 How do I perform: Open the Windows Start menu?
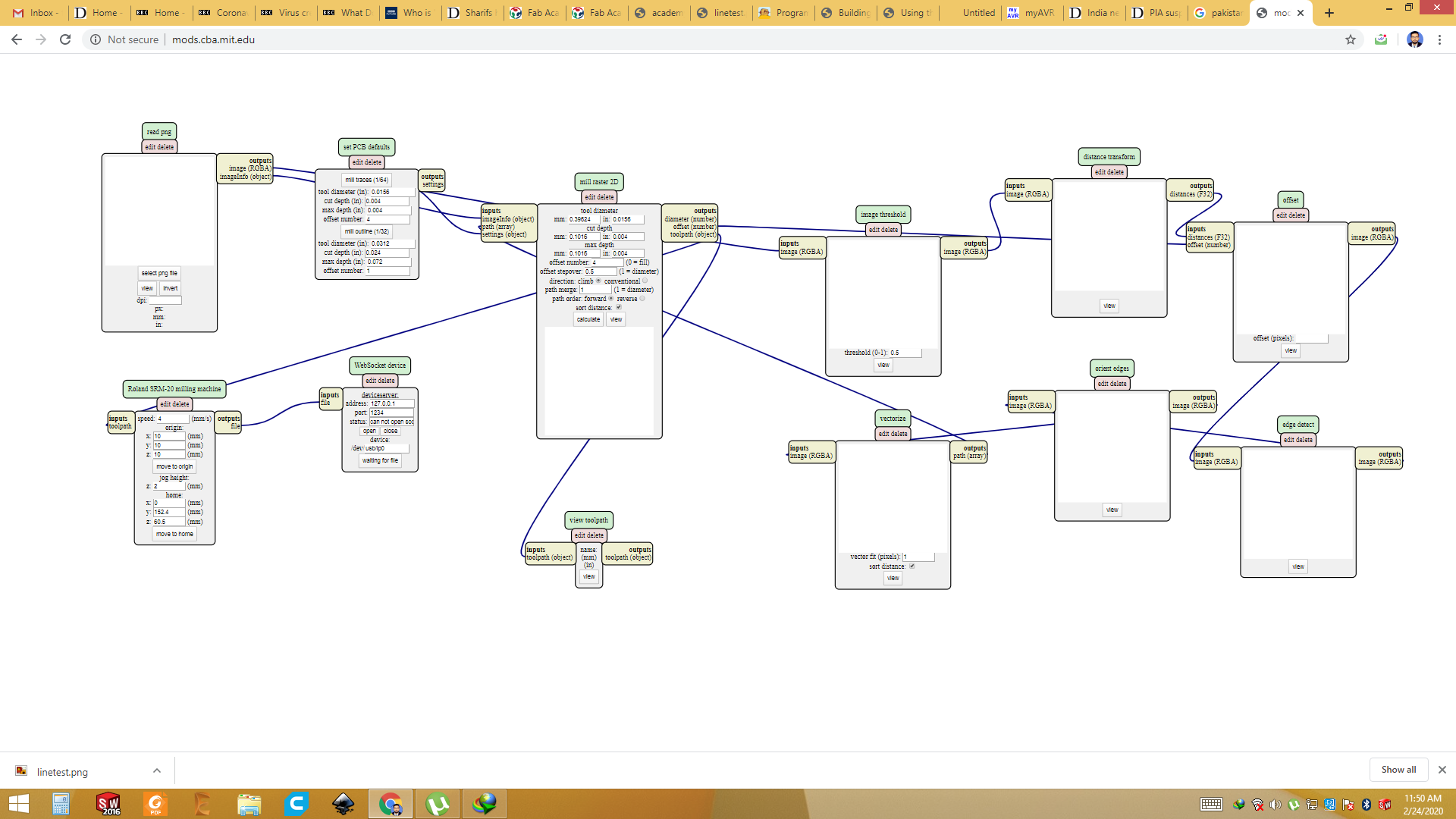18,804
